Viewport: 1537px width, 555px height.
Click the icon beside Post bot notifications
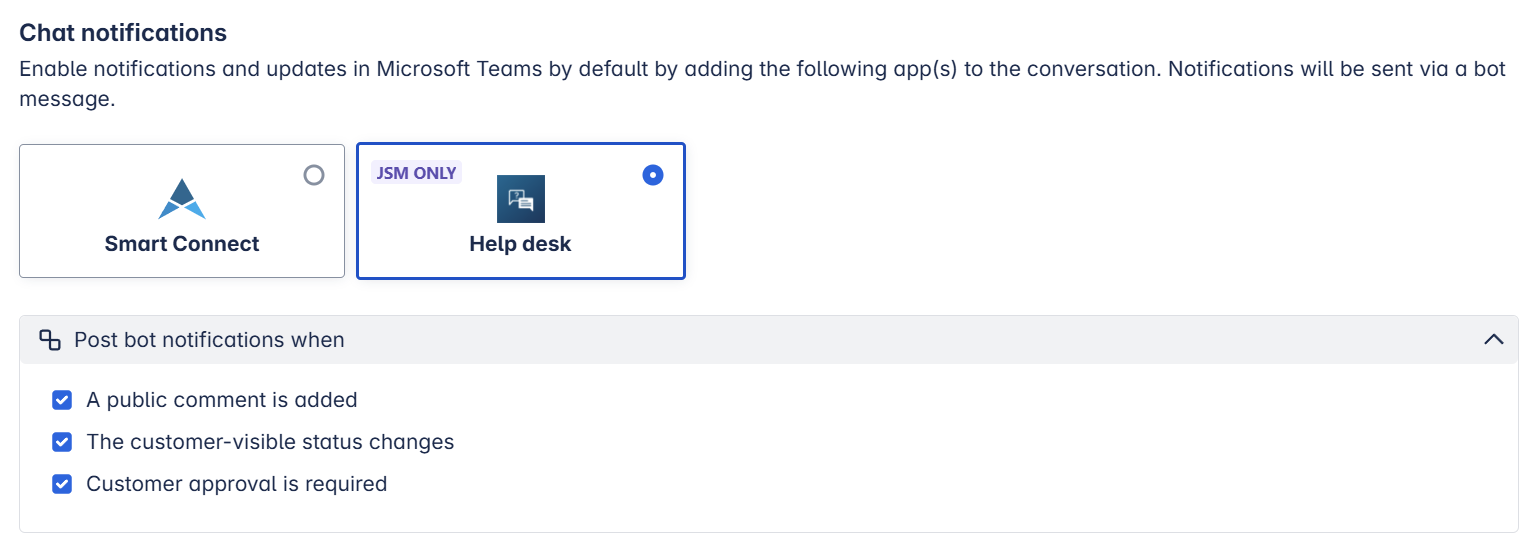(x=50, y=340)
